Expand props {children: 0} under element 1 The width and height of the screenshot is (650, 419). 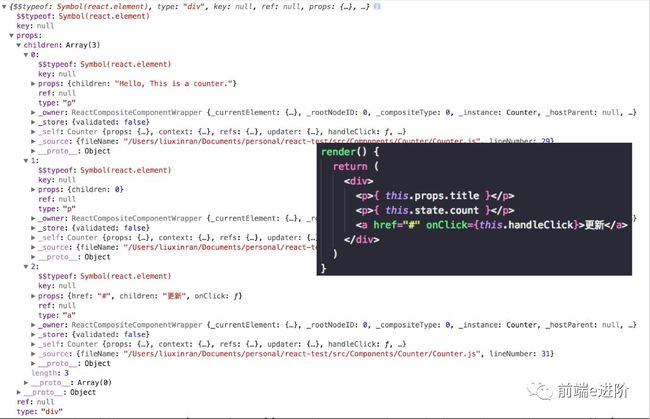click(33, 189)
